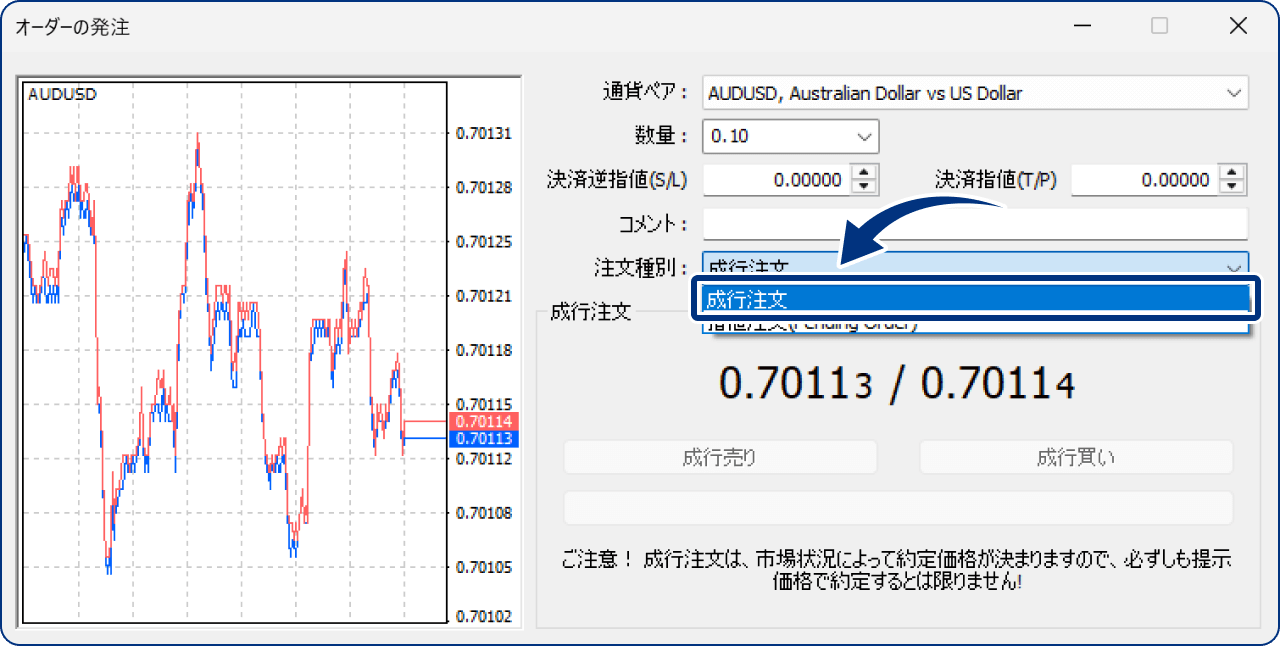Click the 決済逆指値(S/L) value field
The width and height of the screenshot is (1280, 646).
776,180
